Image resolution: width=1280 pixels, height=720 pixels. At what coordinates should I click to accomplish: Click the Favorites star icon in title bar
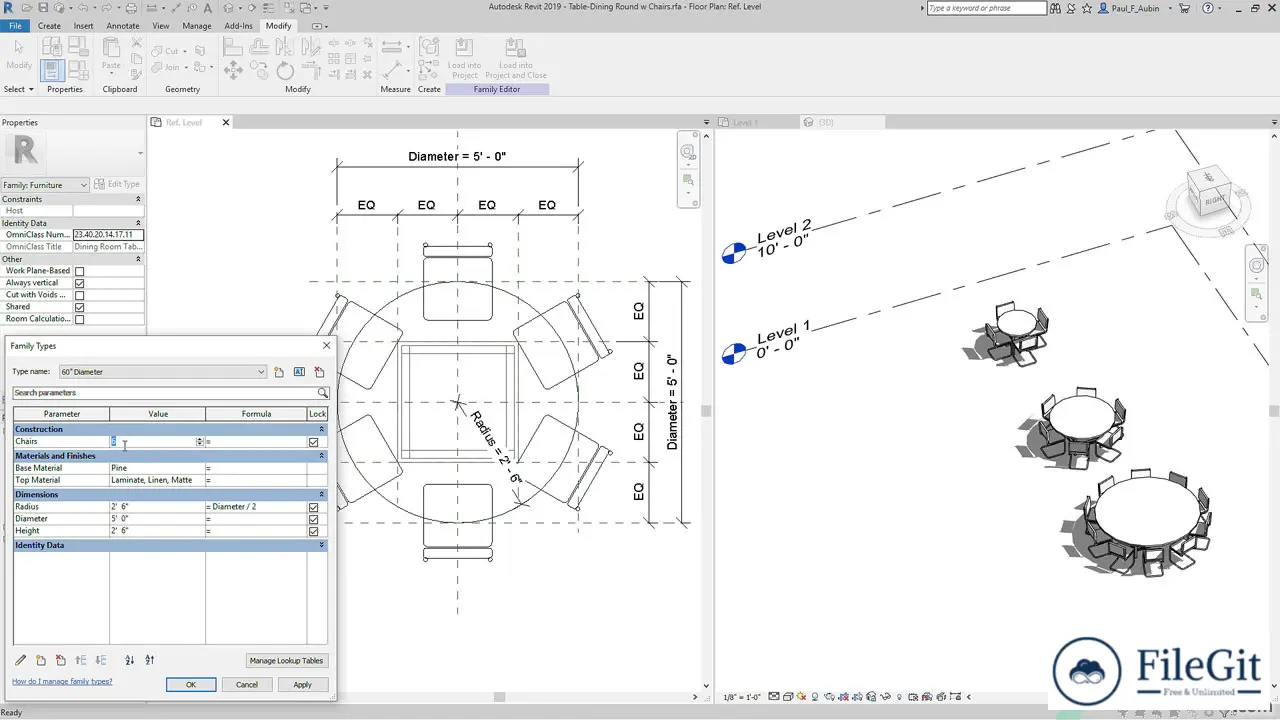(1085, 8)
